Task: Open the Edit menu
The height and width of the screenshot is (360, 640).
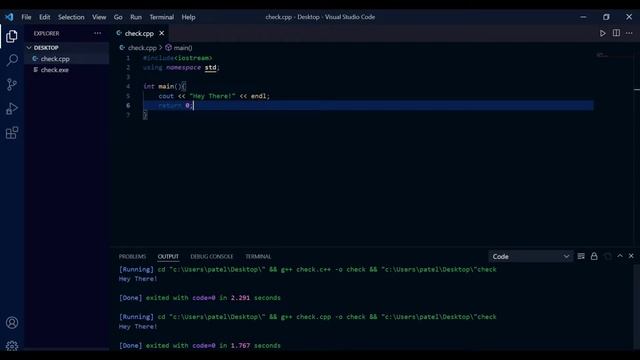Action: click(x=44, y=17)
